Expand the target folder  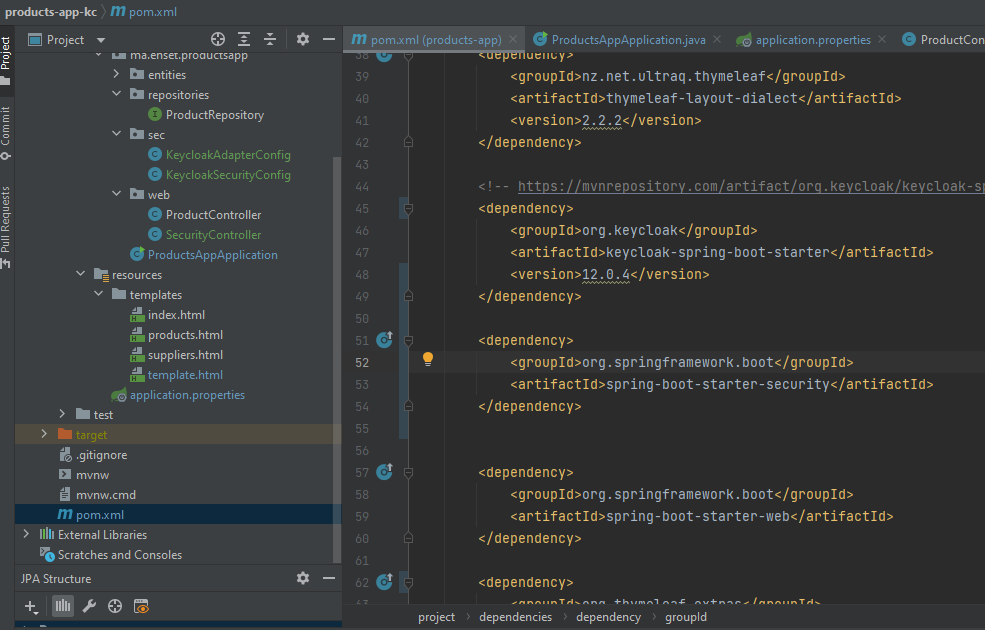pos(44,434)
